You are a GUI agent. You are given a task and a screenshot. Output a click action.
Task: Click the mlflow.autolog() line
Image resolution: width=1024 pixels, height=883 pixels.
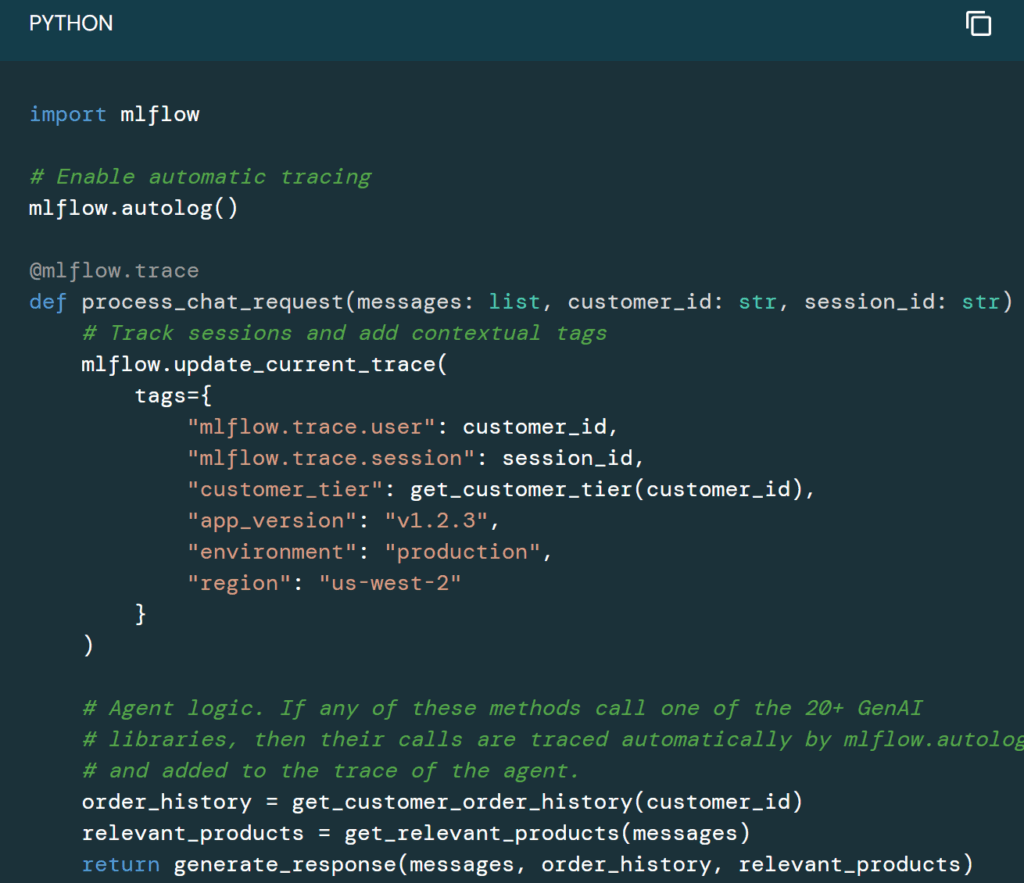click(x=134, y=208)
